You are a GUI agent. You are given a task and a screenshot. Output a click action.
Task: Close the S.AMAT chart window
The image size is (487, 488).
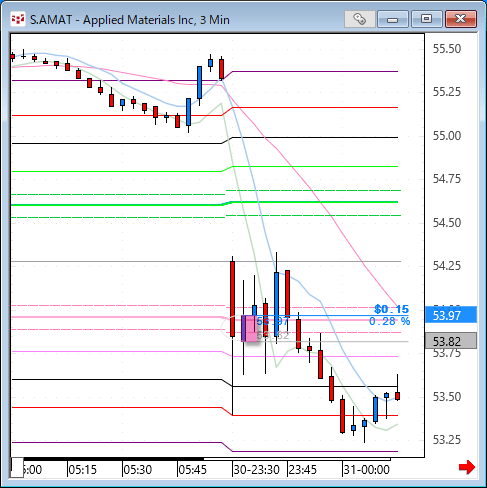(x=461, y=19)
